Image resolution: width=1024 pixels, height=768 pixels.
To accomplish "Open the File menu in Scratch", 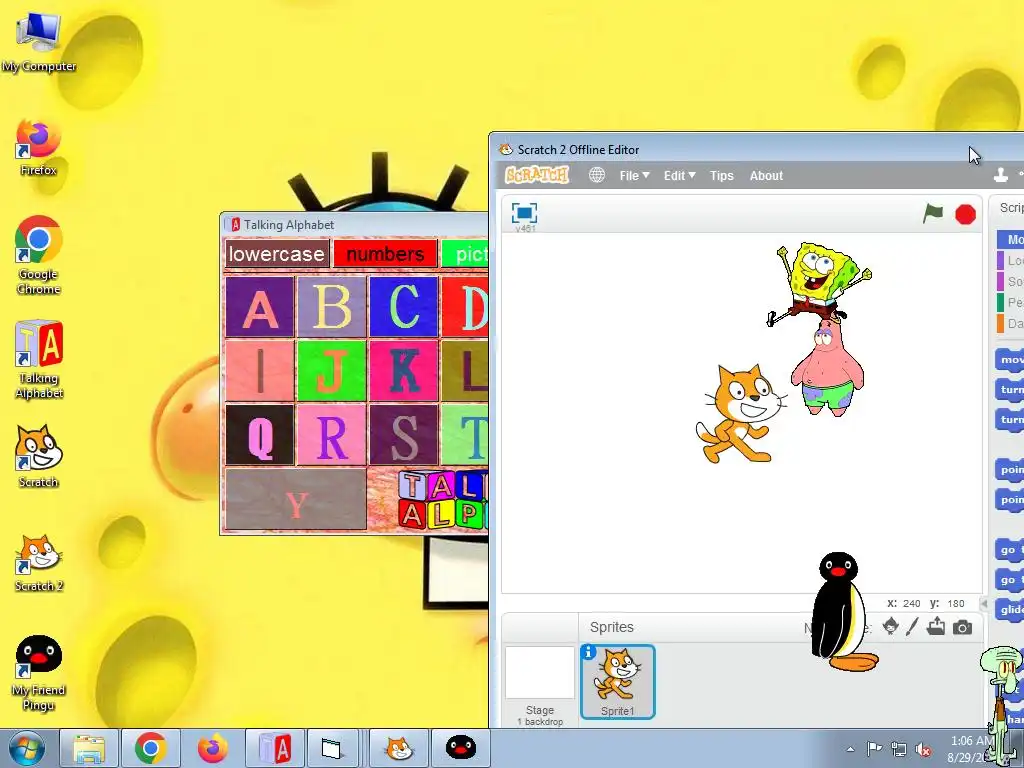I will tap(634, 176).
